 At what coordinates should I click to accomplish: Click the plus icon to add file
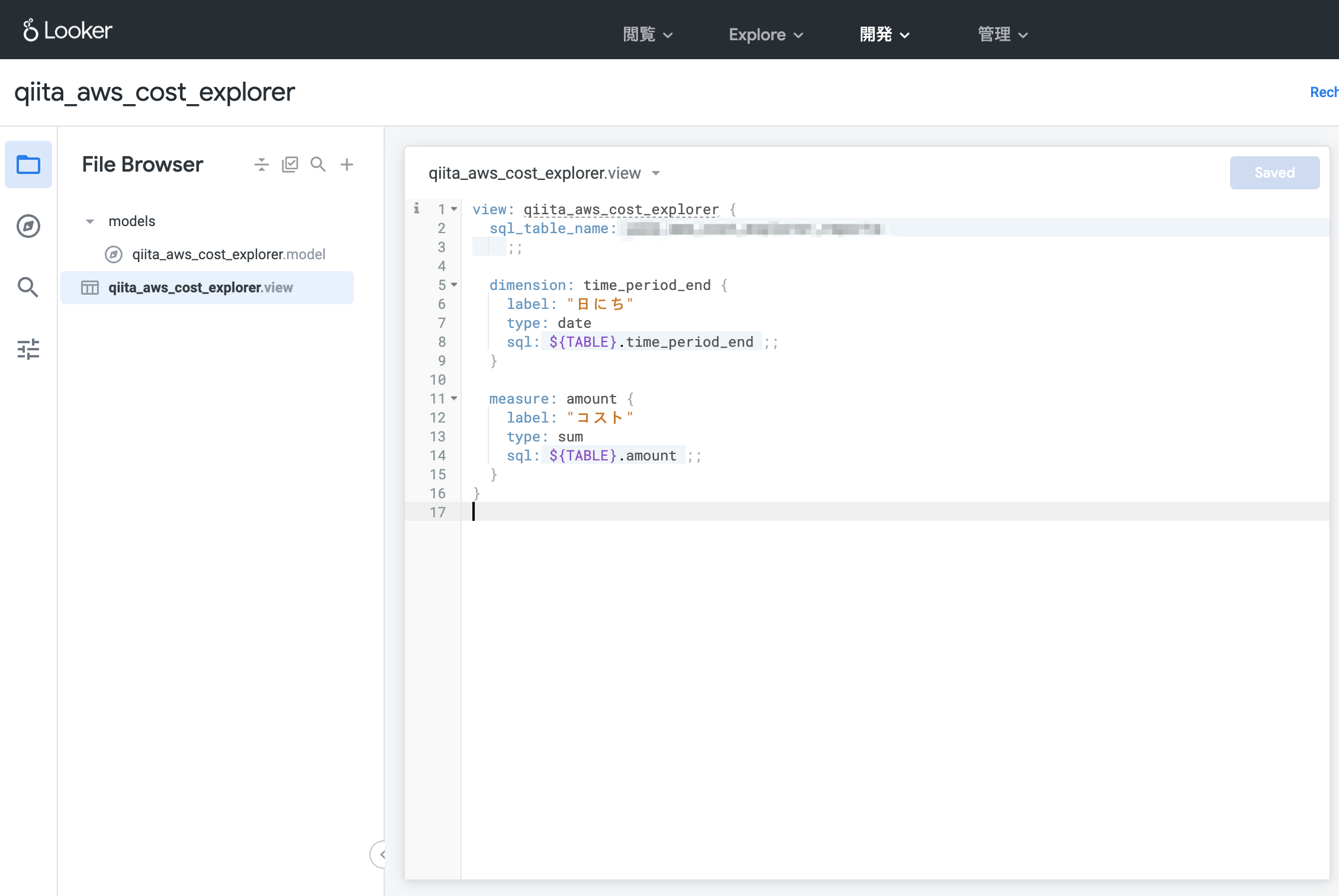pyautogui.click(x=347, y=165)
